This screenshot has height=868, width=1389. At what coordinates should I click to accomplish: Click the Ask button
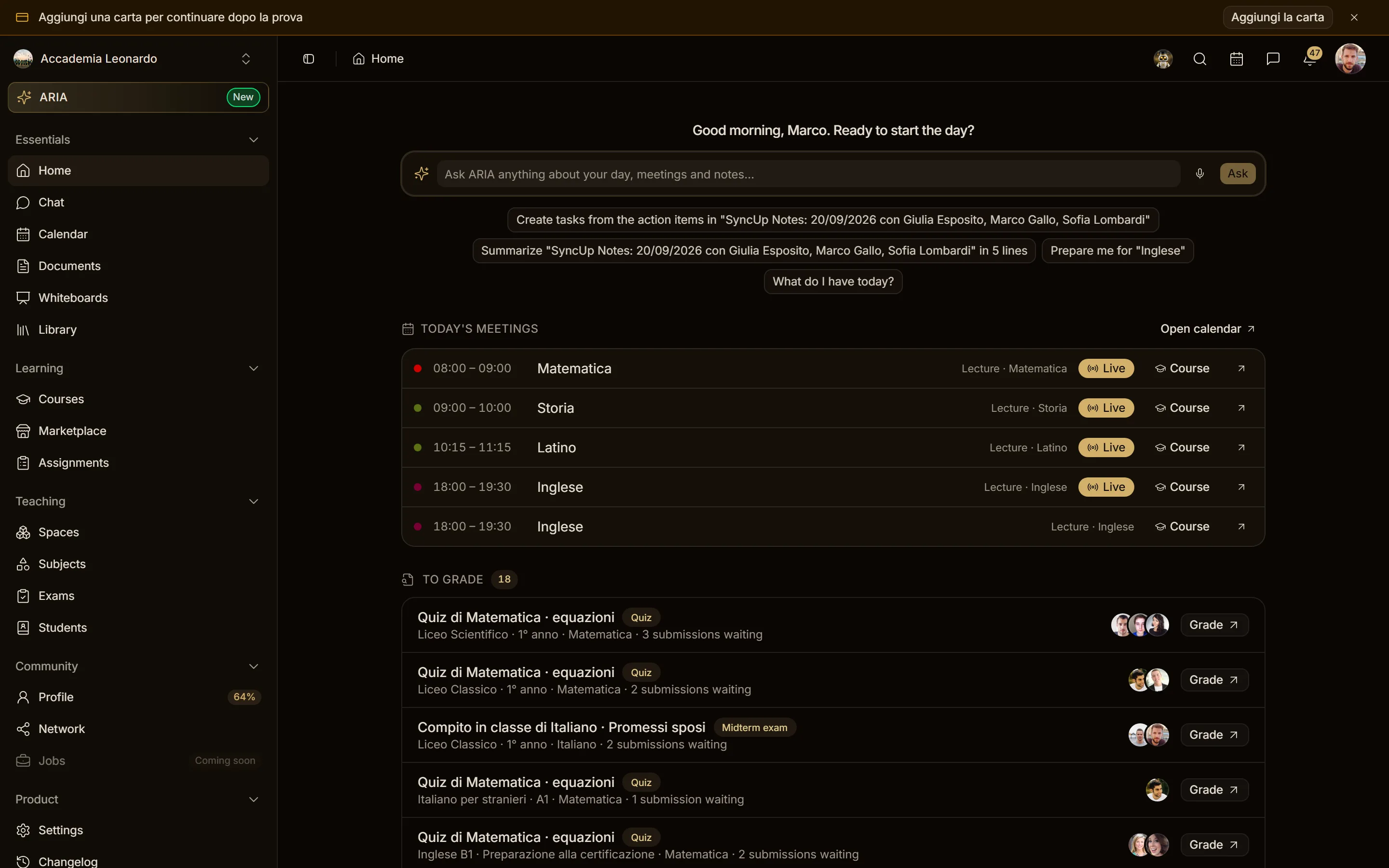[x=1238, y=174]
